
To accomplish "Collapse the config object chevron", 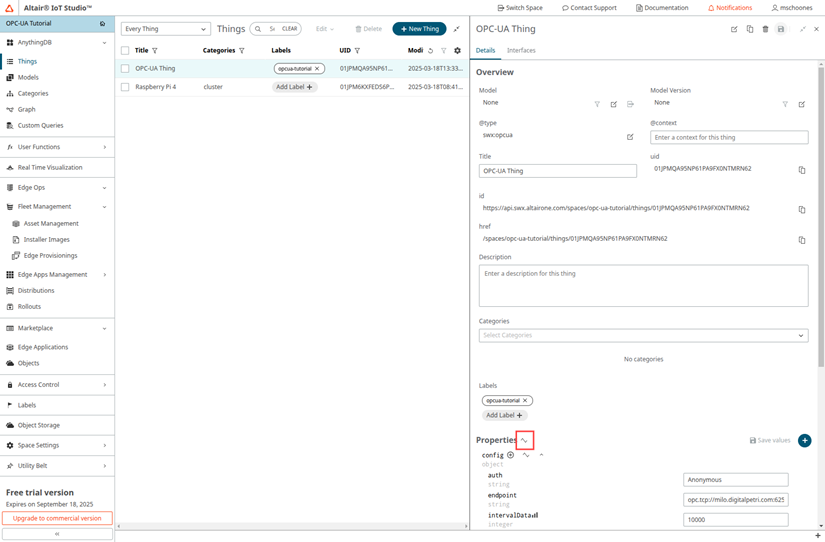I will [541, 455].
